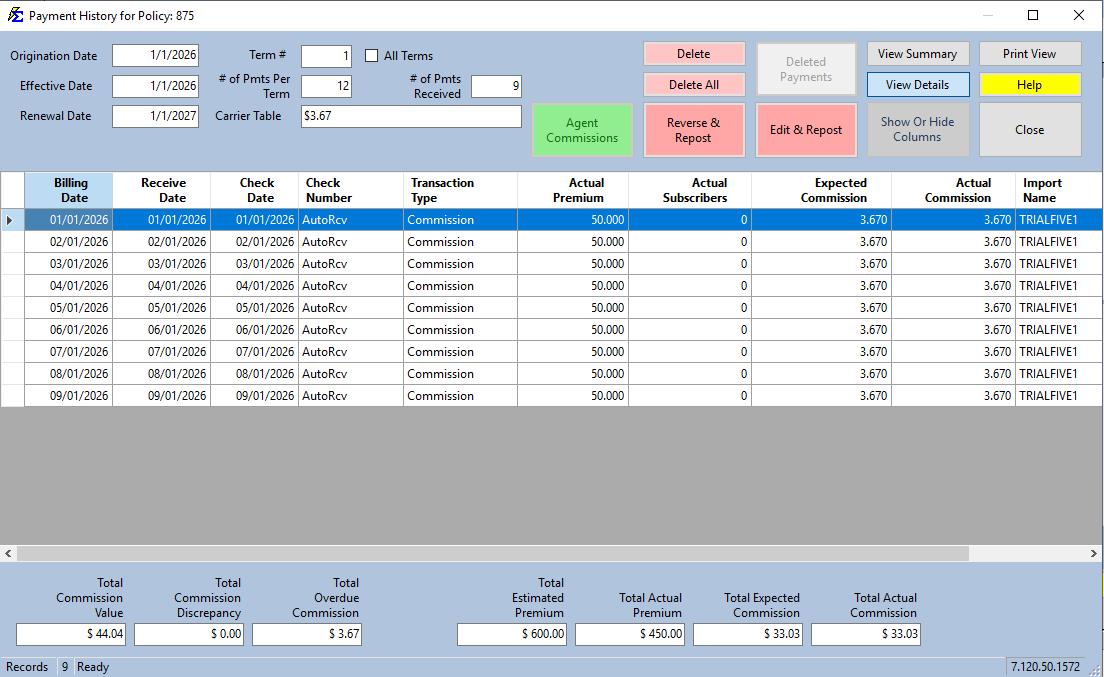The image size is (1104, 677).
Task: Sort by Actual Commission column header
Action: [953, 190]
